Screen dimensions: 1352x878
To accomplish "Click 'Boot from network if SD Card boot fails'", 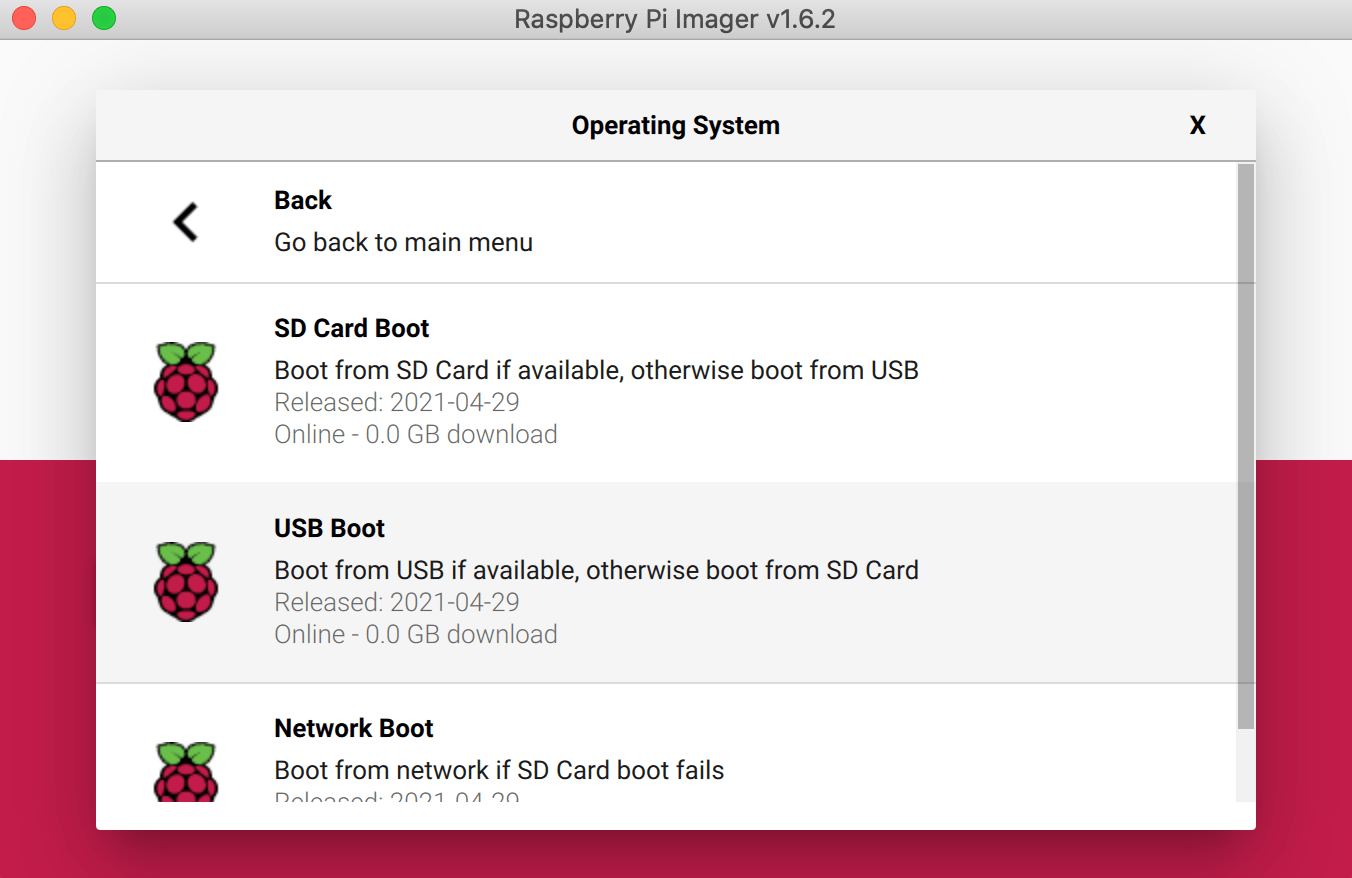I will click(499, 771).
